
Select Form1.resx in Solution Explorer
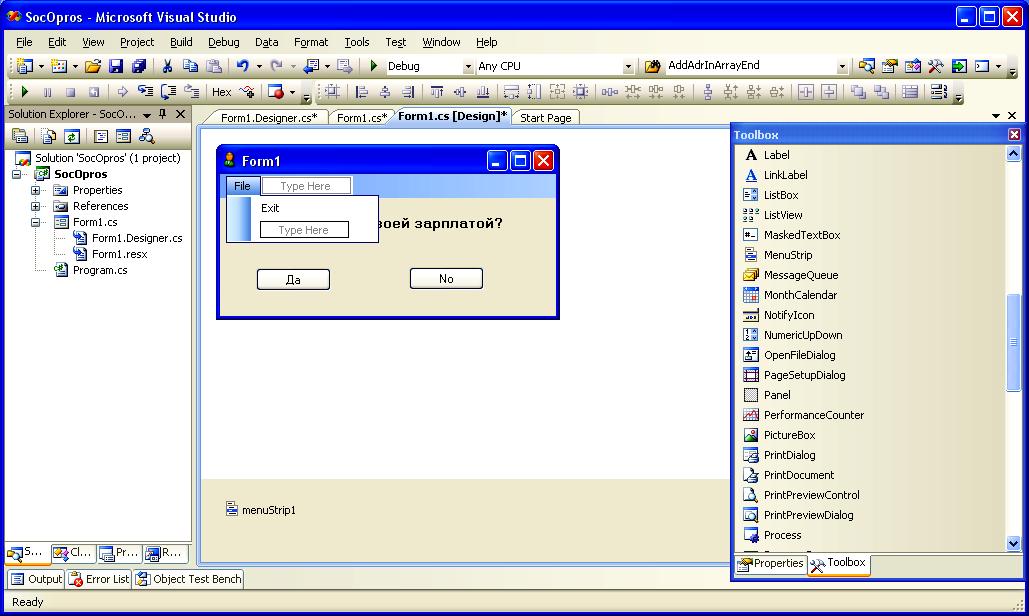(111, 254)
